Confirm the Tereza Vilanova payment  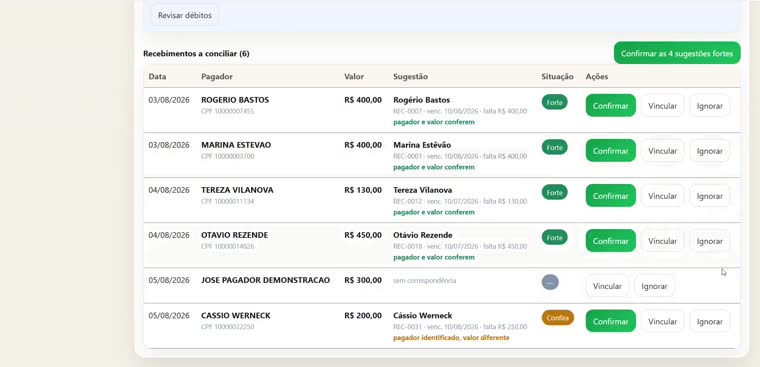[x=610, y=196]
